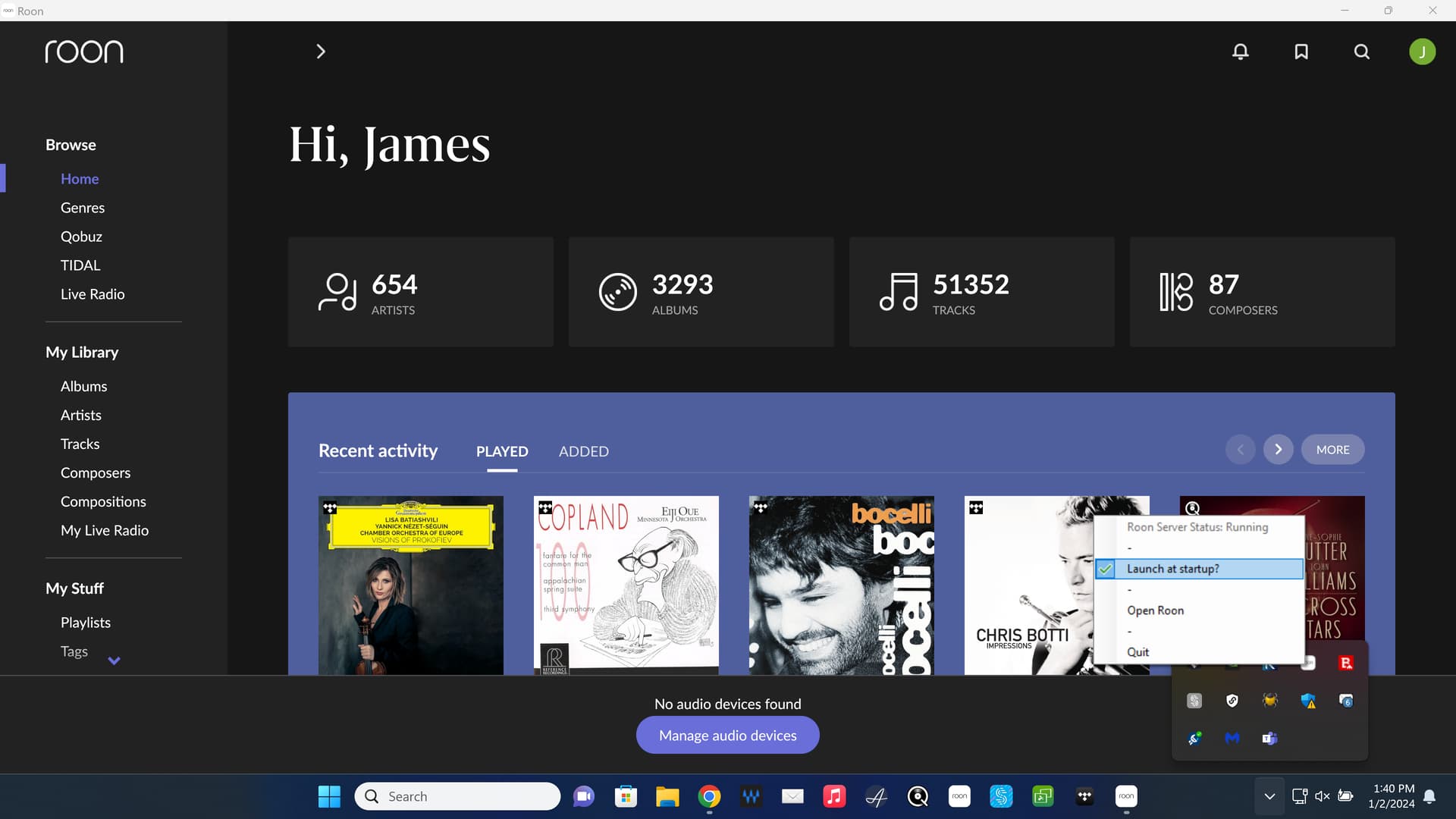Open Copland album cover
1456x819 pixels.
click(x=626, y=585)
